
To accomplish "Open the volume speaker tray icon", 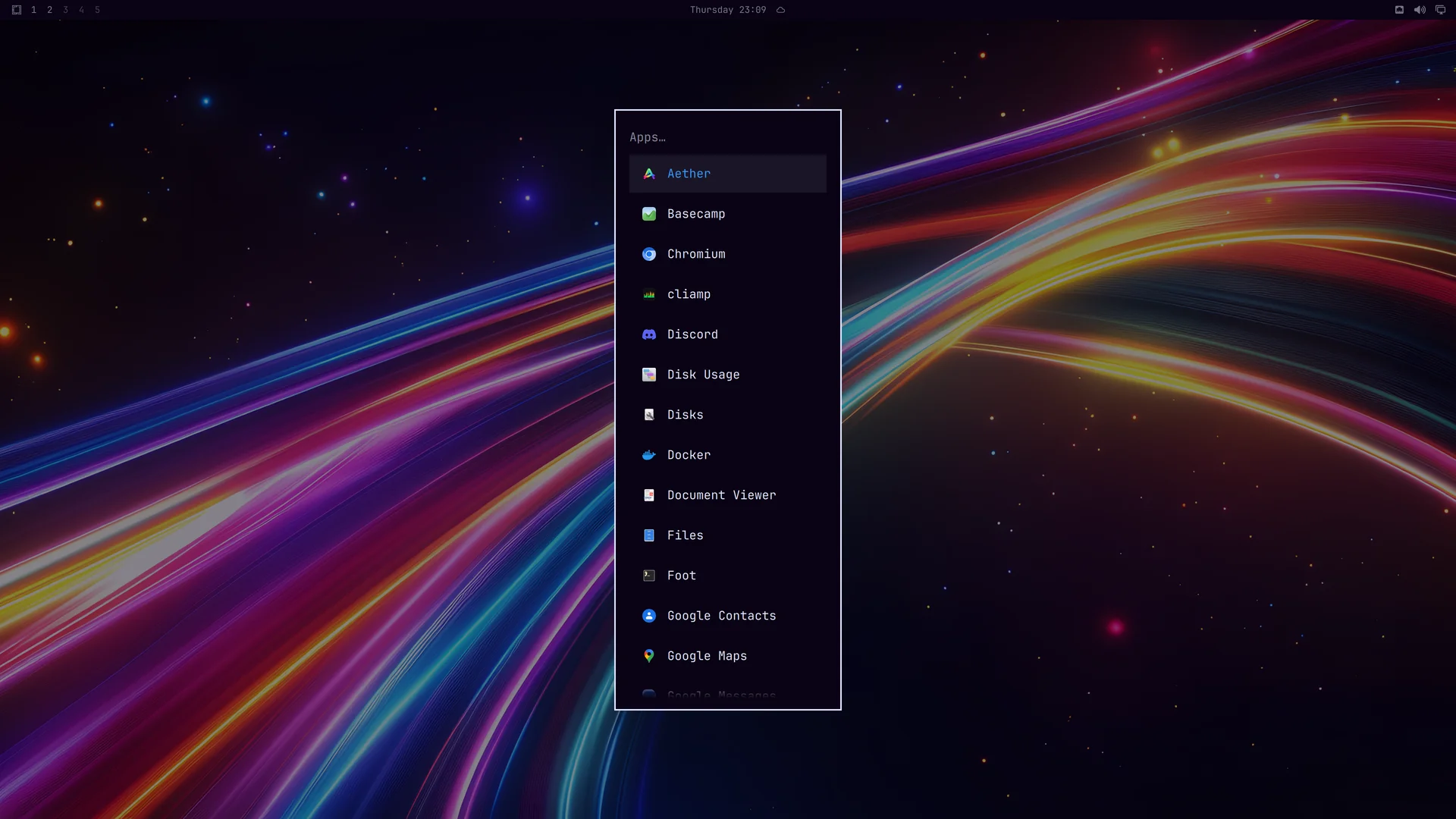I will (x=1420, y=10).
